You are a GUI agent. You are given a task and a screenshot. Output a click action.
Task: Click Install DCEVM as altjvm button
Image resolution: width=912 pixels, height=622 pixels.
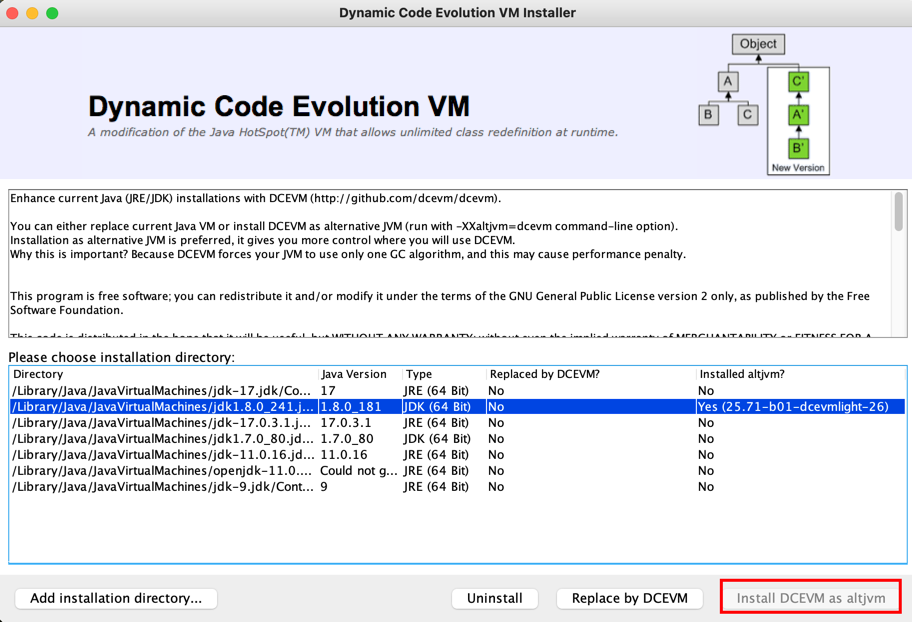[x=811, y=598]
